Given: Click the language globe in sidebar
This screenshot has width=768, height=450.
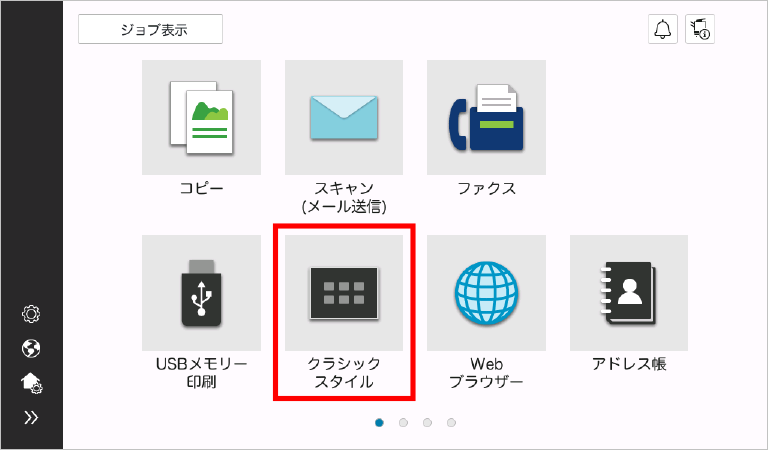Looking at the screenshot, I should pos(31,348).
